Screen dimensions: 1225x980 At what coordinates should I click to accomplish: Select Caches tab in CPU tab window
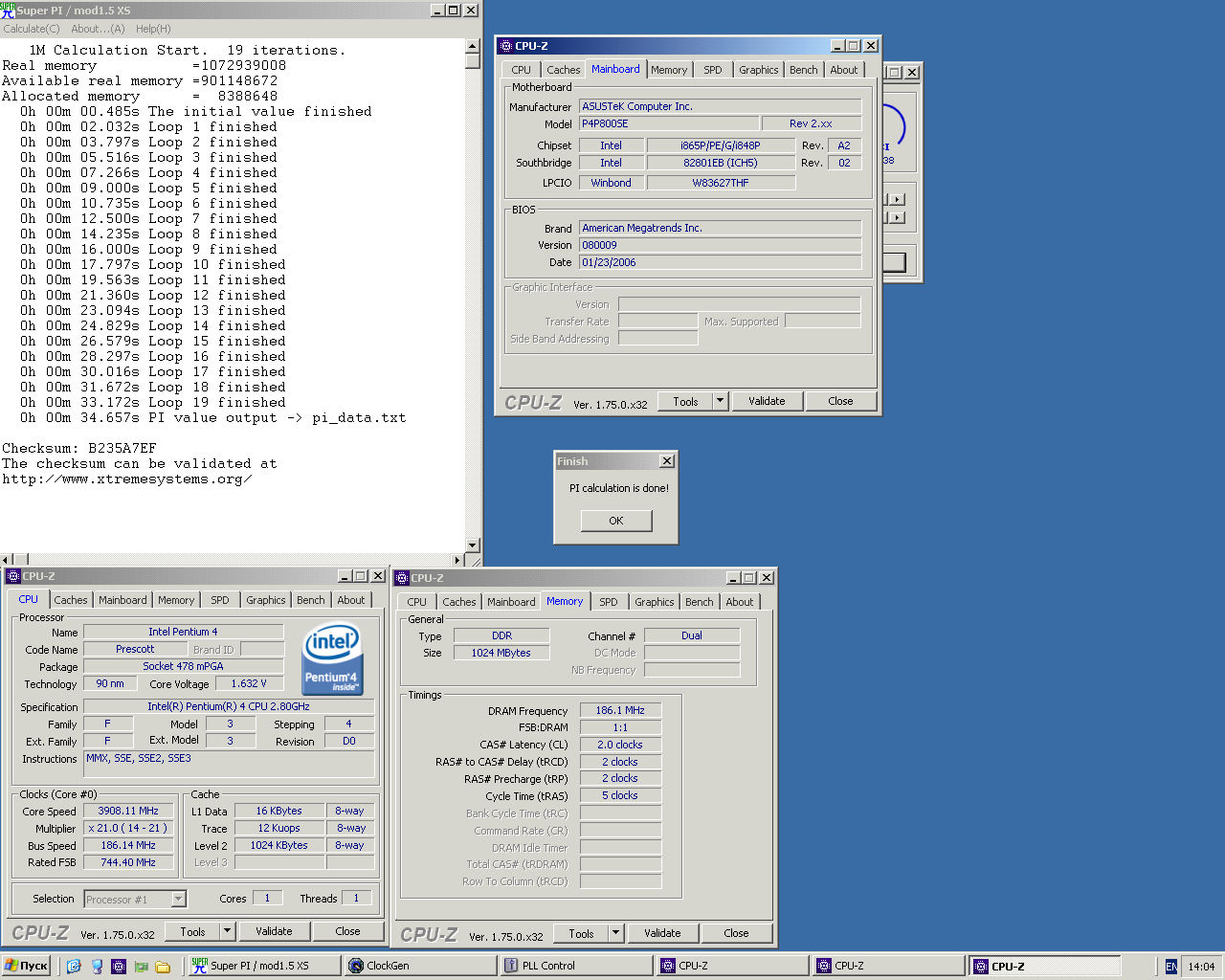[70, 600]
